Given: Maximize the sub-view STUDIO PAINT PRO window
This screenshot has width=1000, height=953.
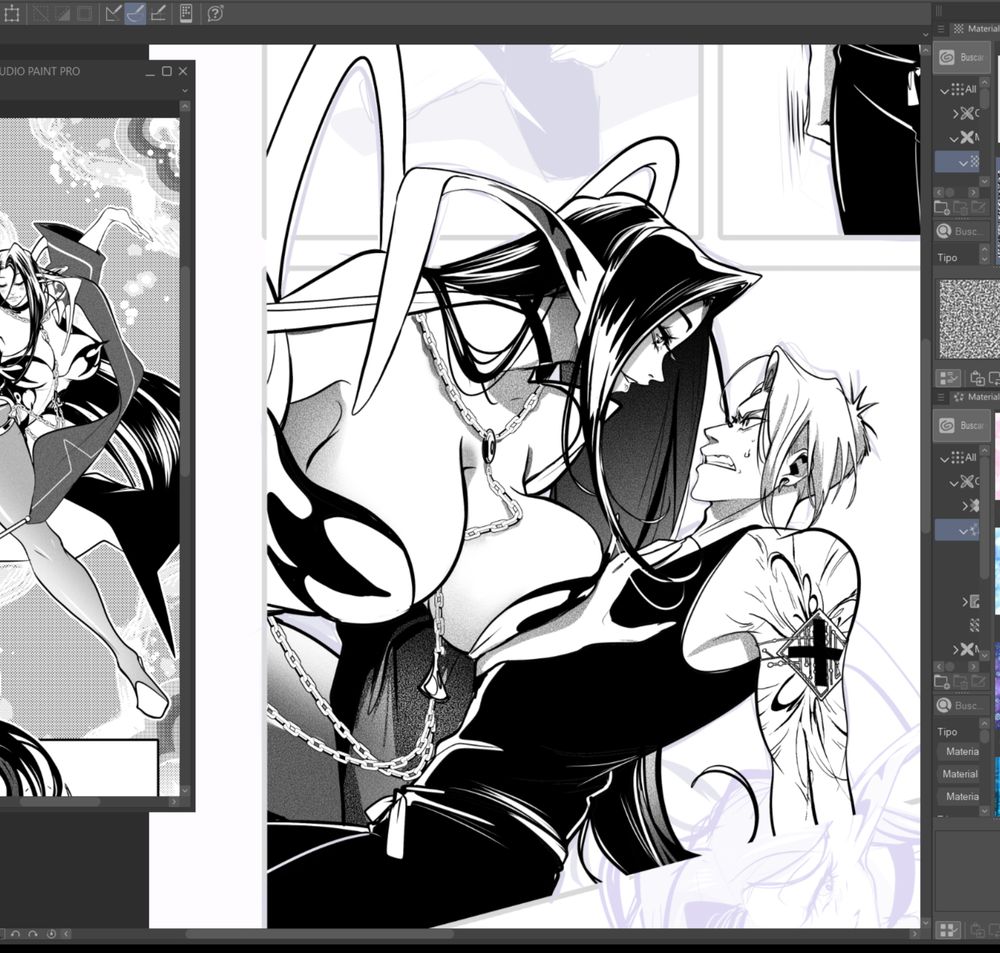Looking at the screenshot, I should coord(166,71).
